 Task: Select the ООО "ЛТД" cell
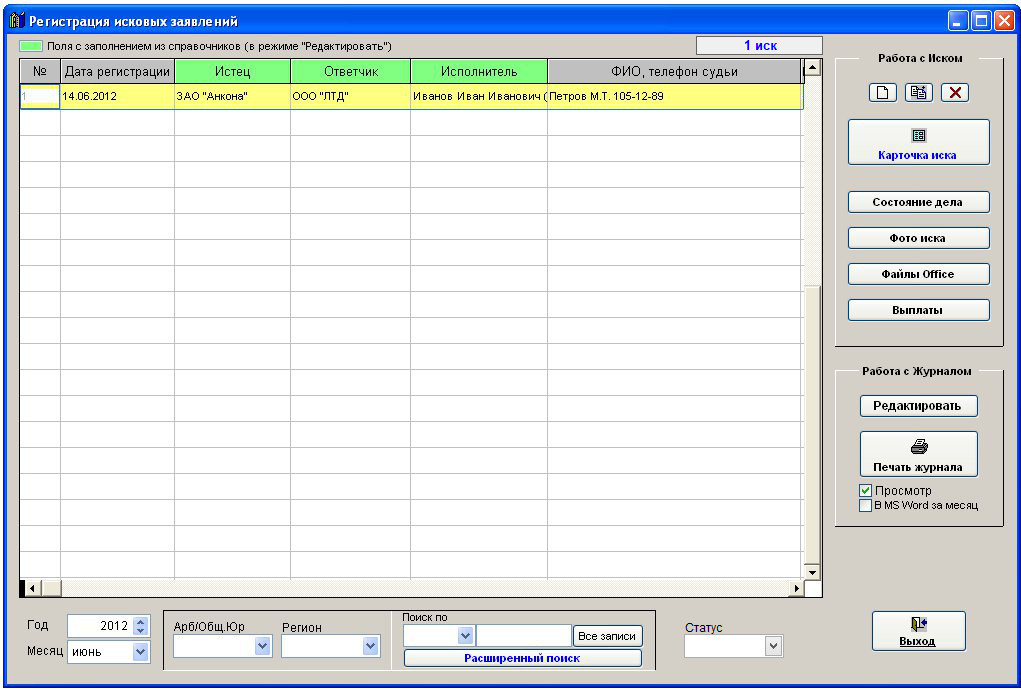click(x=350, y=96)
